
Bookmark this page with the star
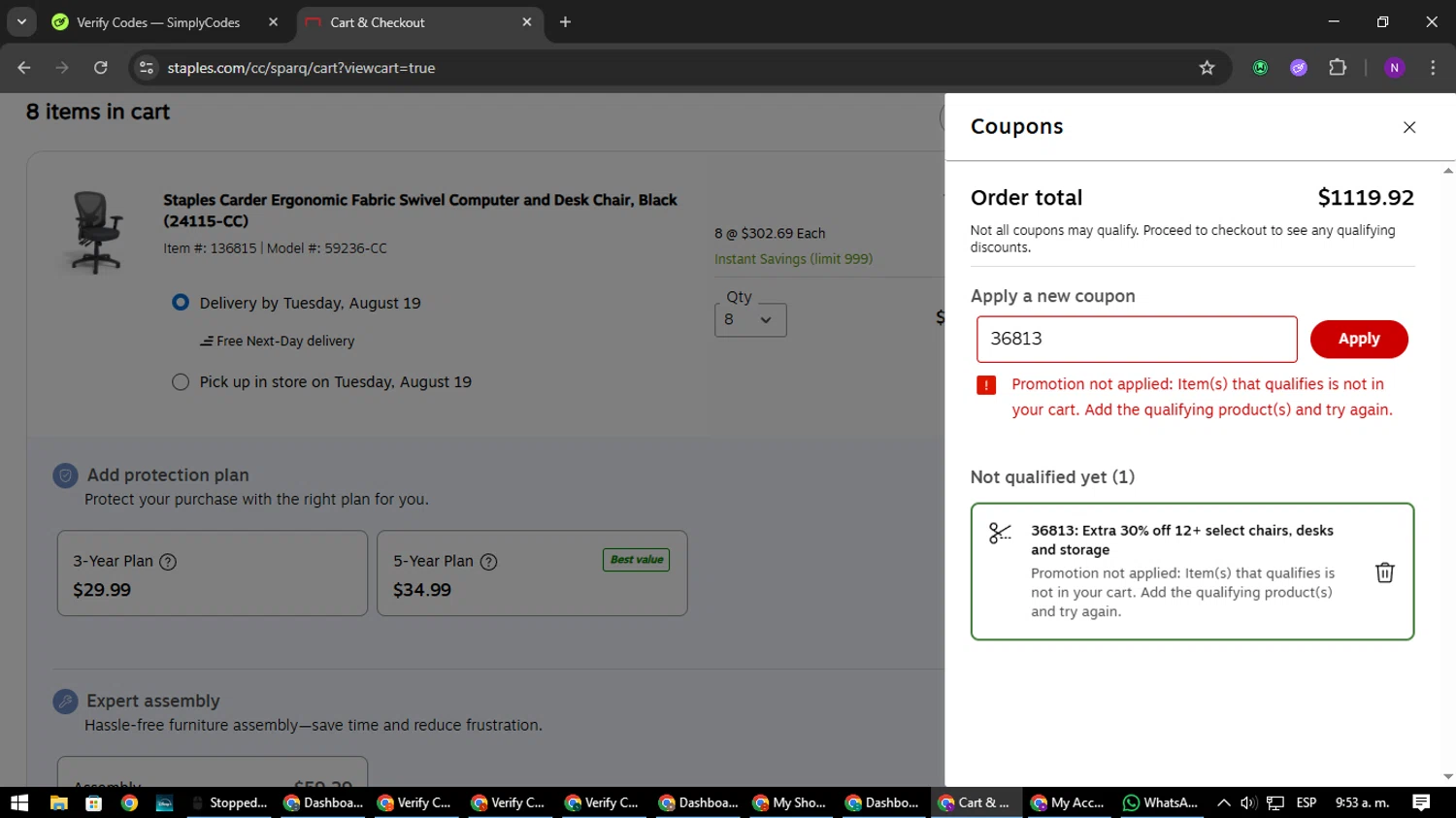coord(1207,68)
